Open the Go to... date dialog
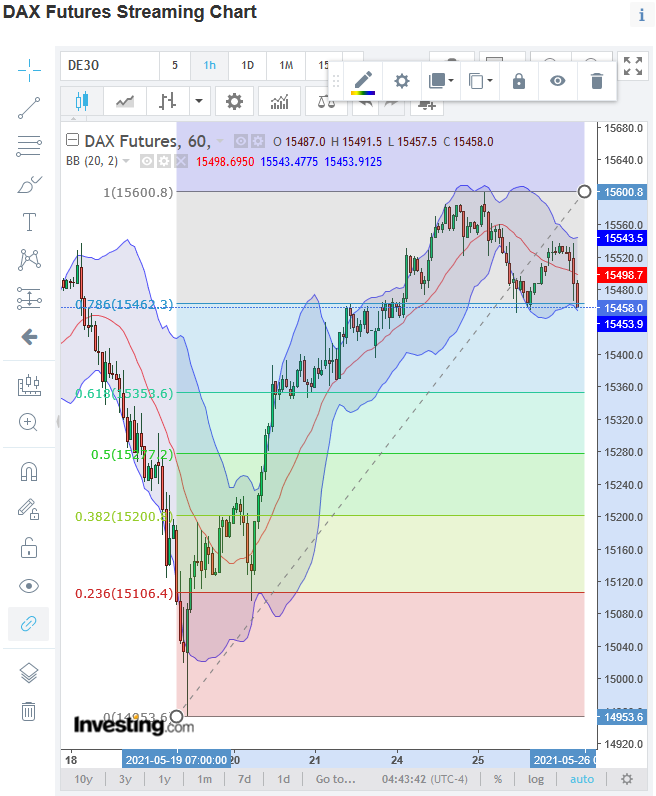 (336, 779)
